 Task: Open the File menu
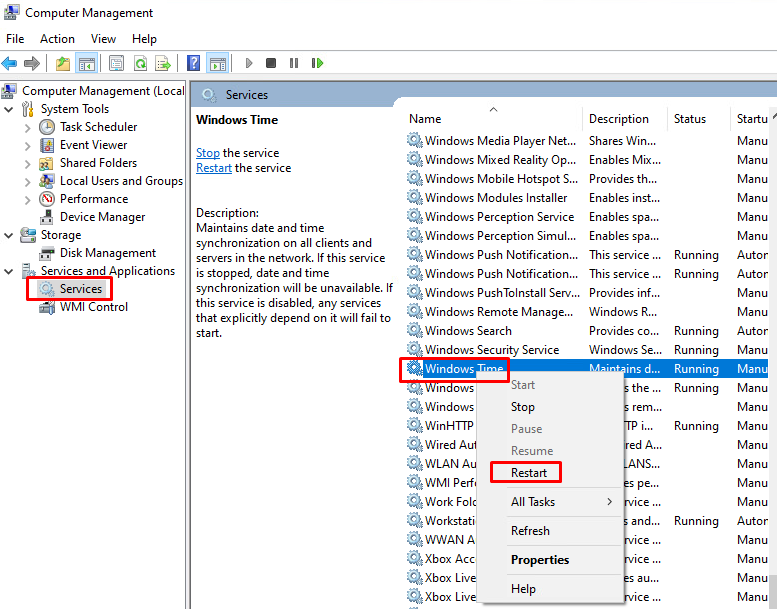point(15,39)
